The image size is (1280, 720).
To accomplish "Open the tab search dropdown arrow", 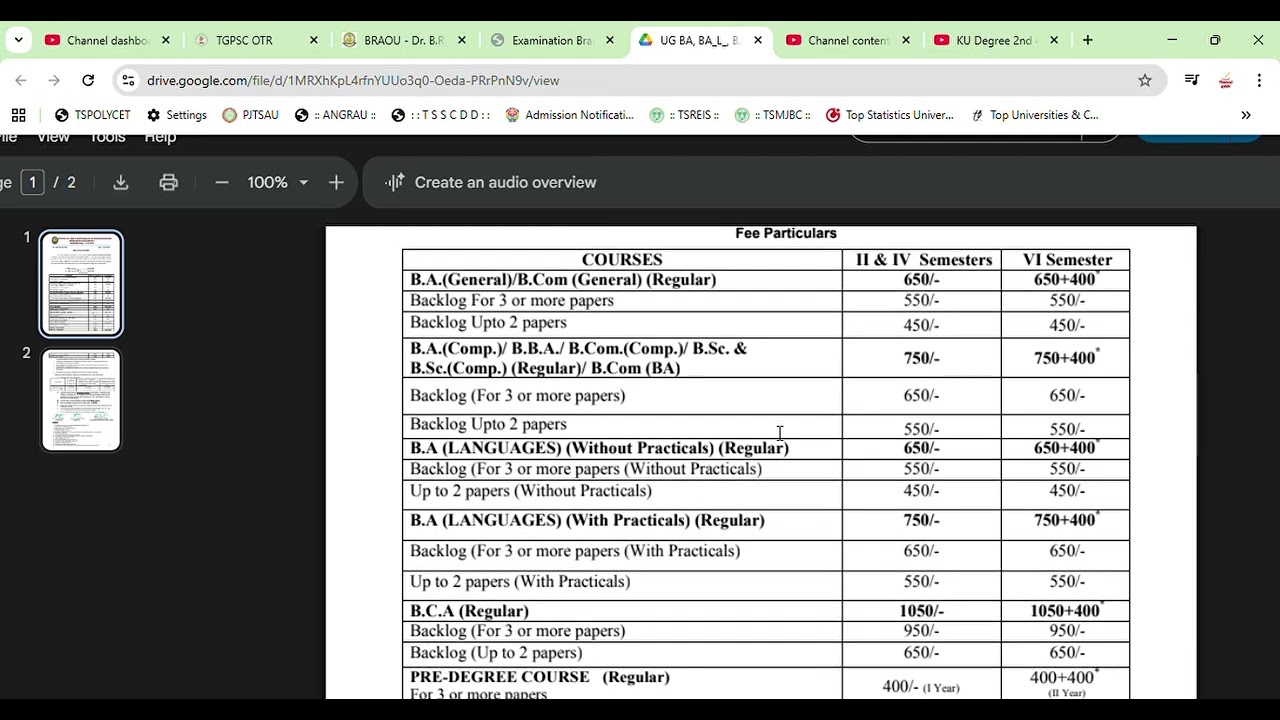I will (x=18, y=40).
